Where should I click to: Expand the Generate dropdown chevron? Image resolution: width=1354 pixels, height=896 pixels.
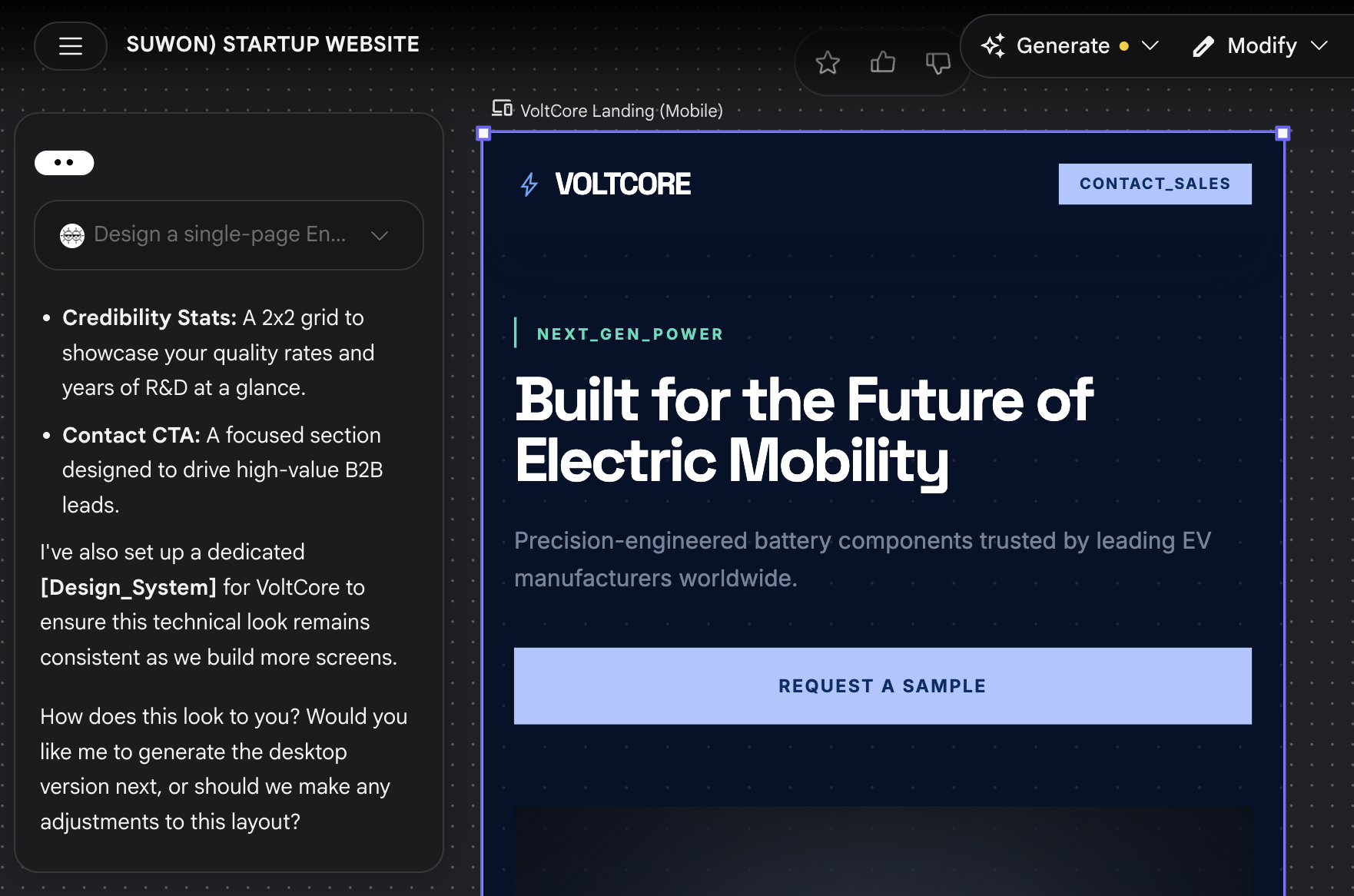(x=1150, y=46)
